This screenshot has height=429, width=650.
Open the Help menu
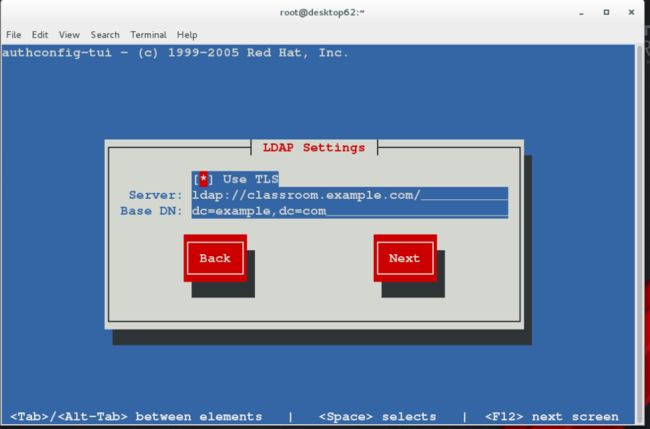pyautogui.click(x=187, y=35)
